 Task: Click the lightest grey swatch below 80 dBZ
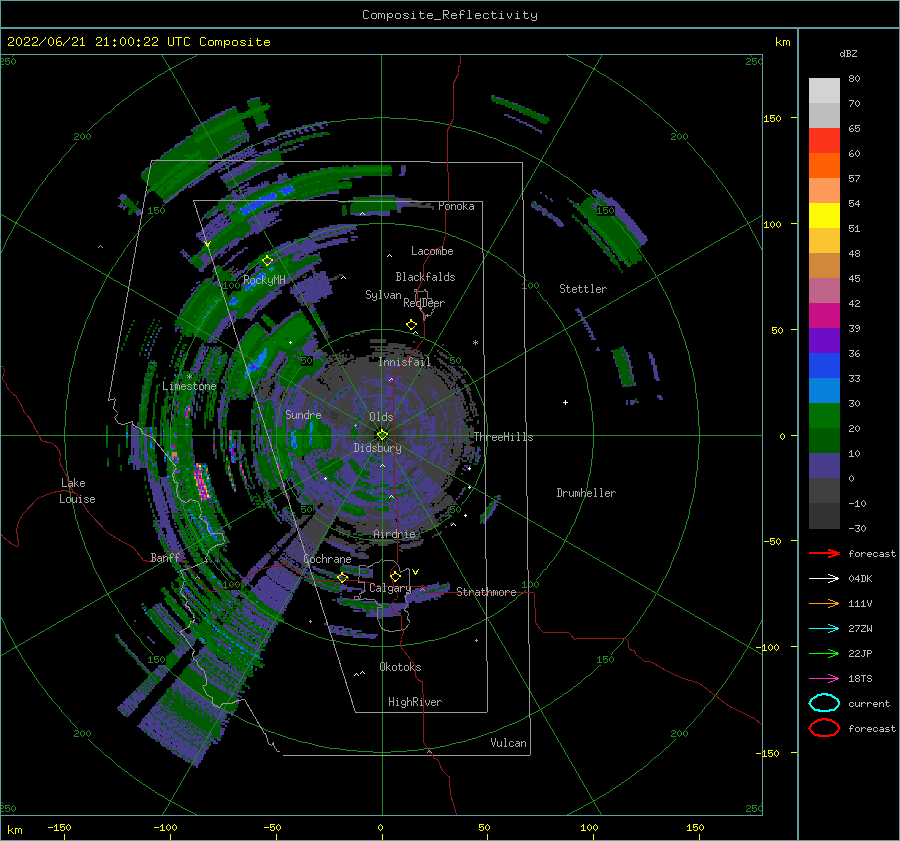pos(824,91)
